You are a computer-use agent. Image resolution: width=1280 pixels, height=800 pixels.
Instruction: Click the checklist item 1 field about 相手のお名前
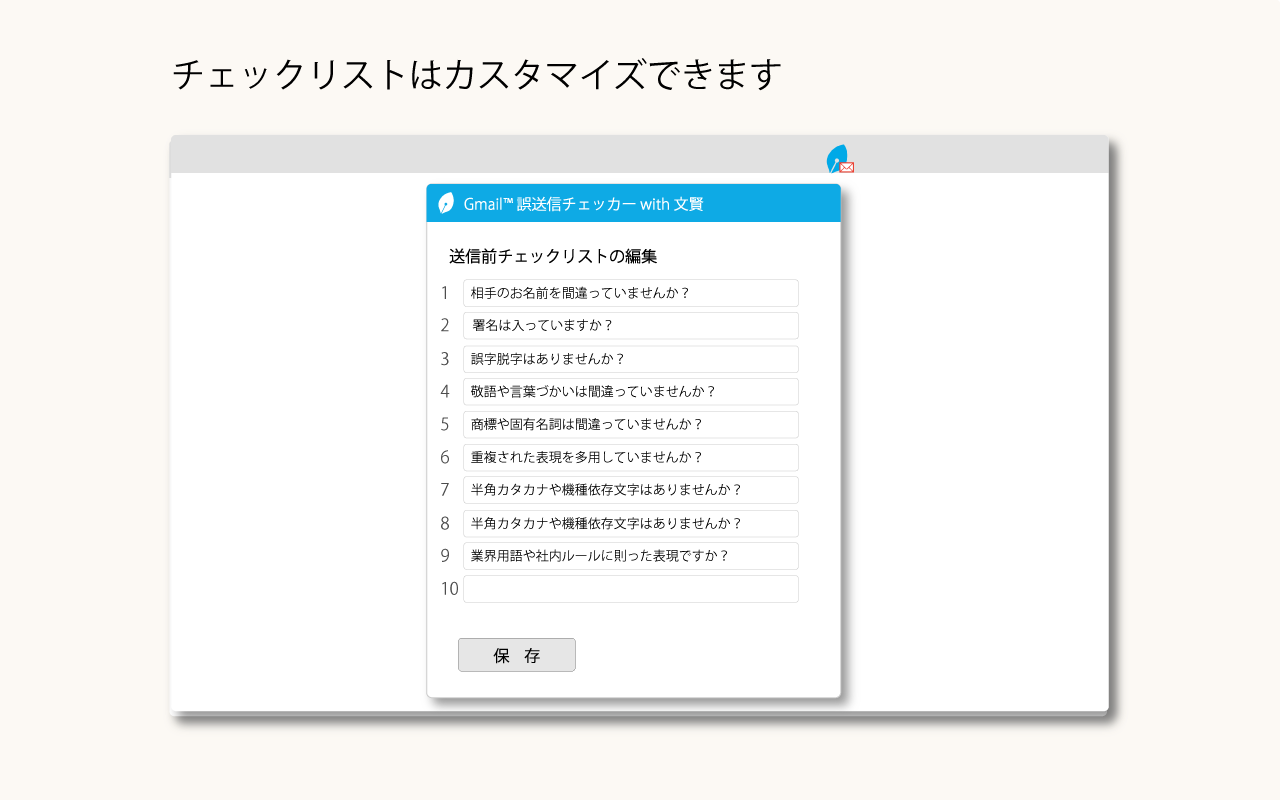pyautogui.click(x=630, y=293)
